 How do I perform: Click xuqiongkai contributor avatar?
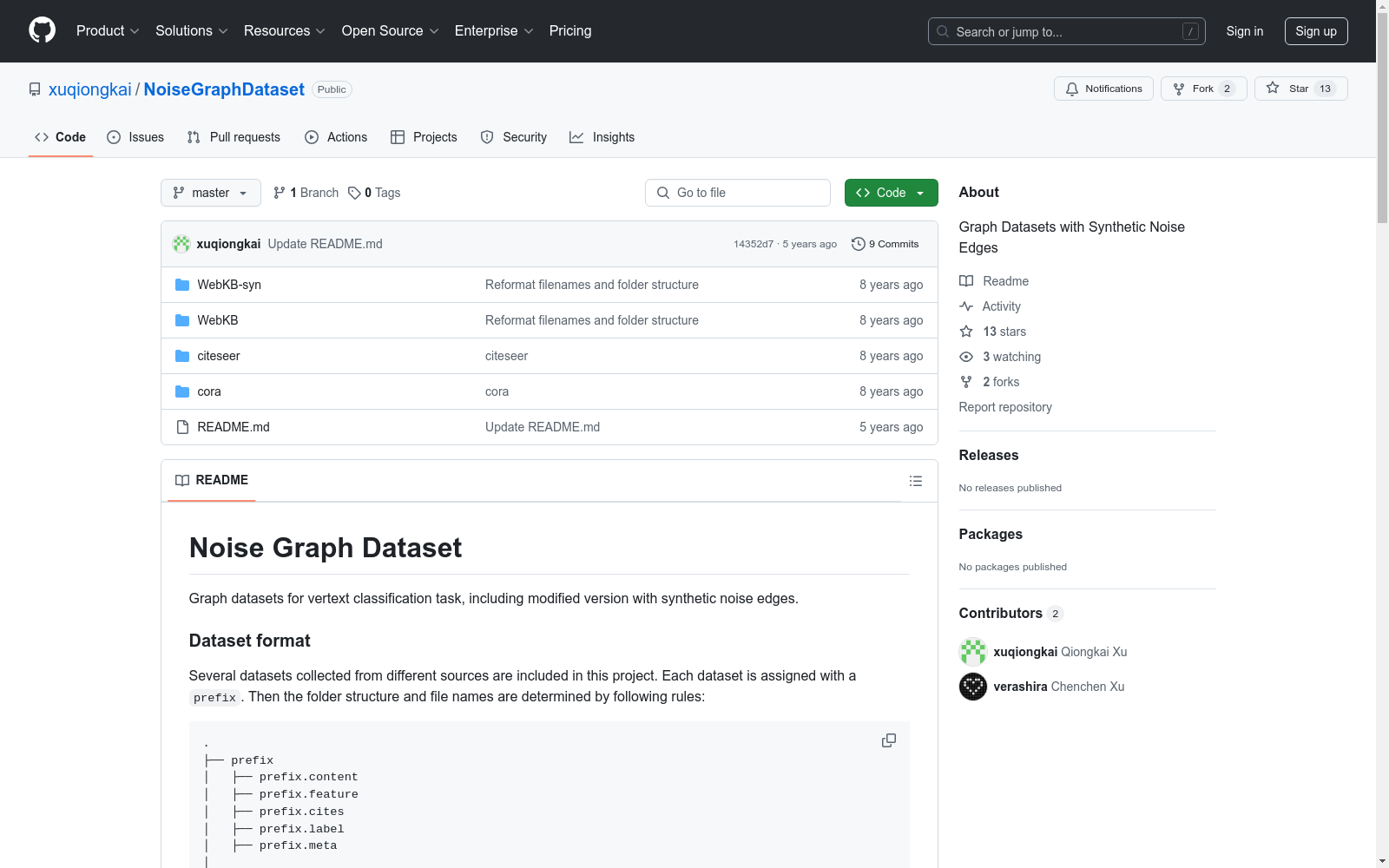973,652
